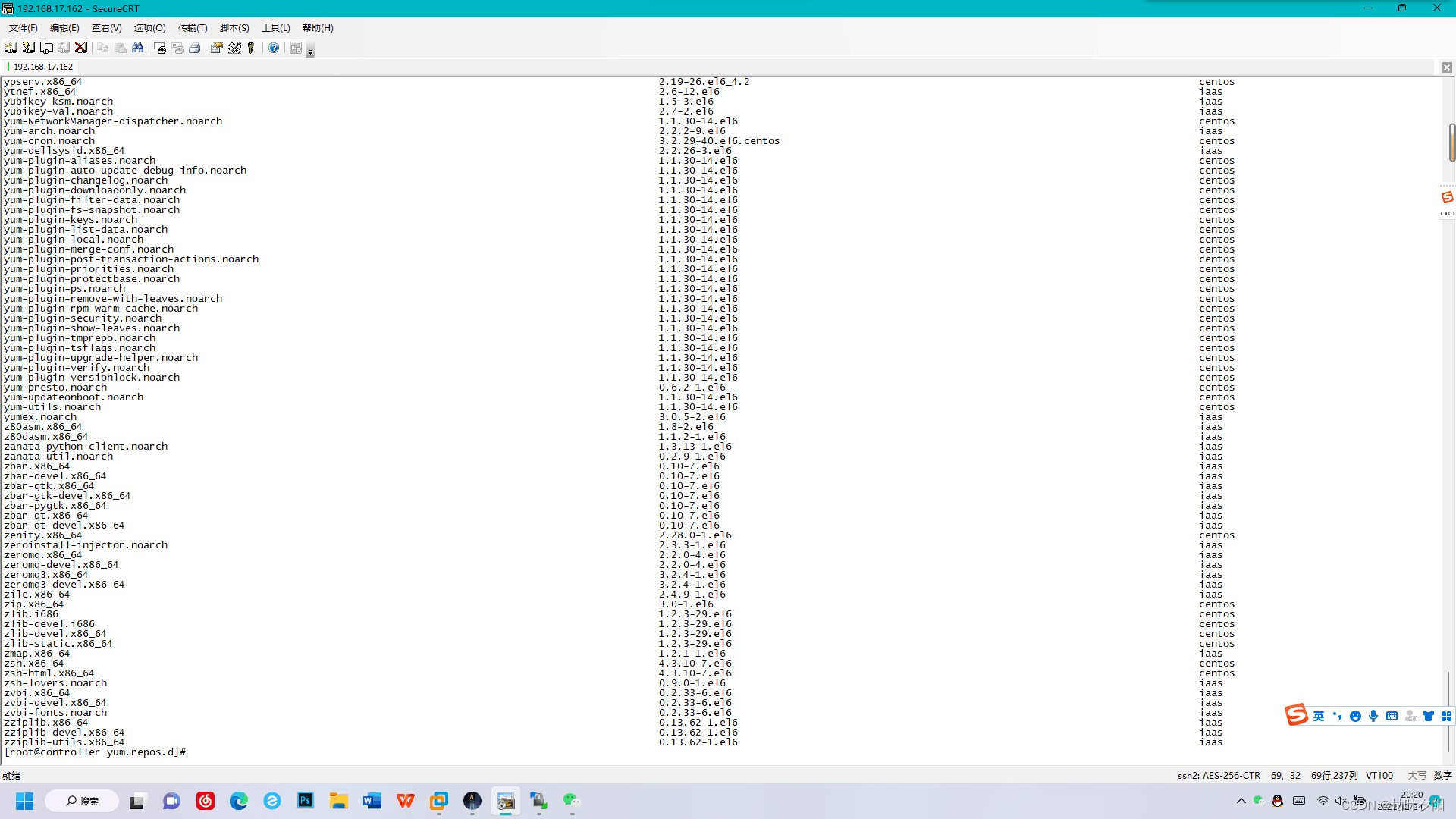Image resolution: width=1456 pixels, height=819 pixels.
Task: Click the key-shaped keymap toolbar icon
Action: (251, 47)
